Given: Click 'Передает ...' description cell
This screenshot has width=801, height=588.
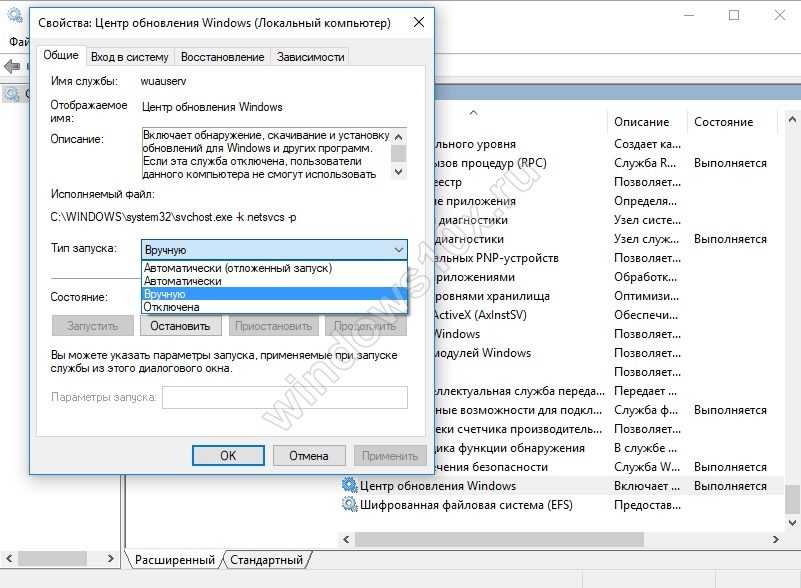Looking at the screenshot, I should click(645, 391).
